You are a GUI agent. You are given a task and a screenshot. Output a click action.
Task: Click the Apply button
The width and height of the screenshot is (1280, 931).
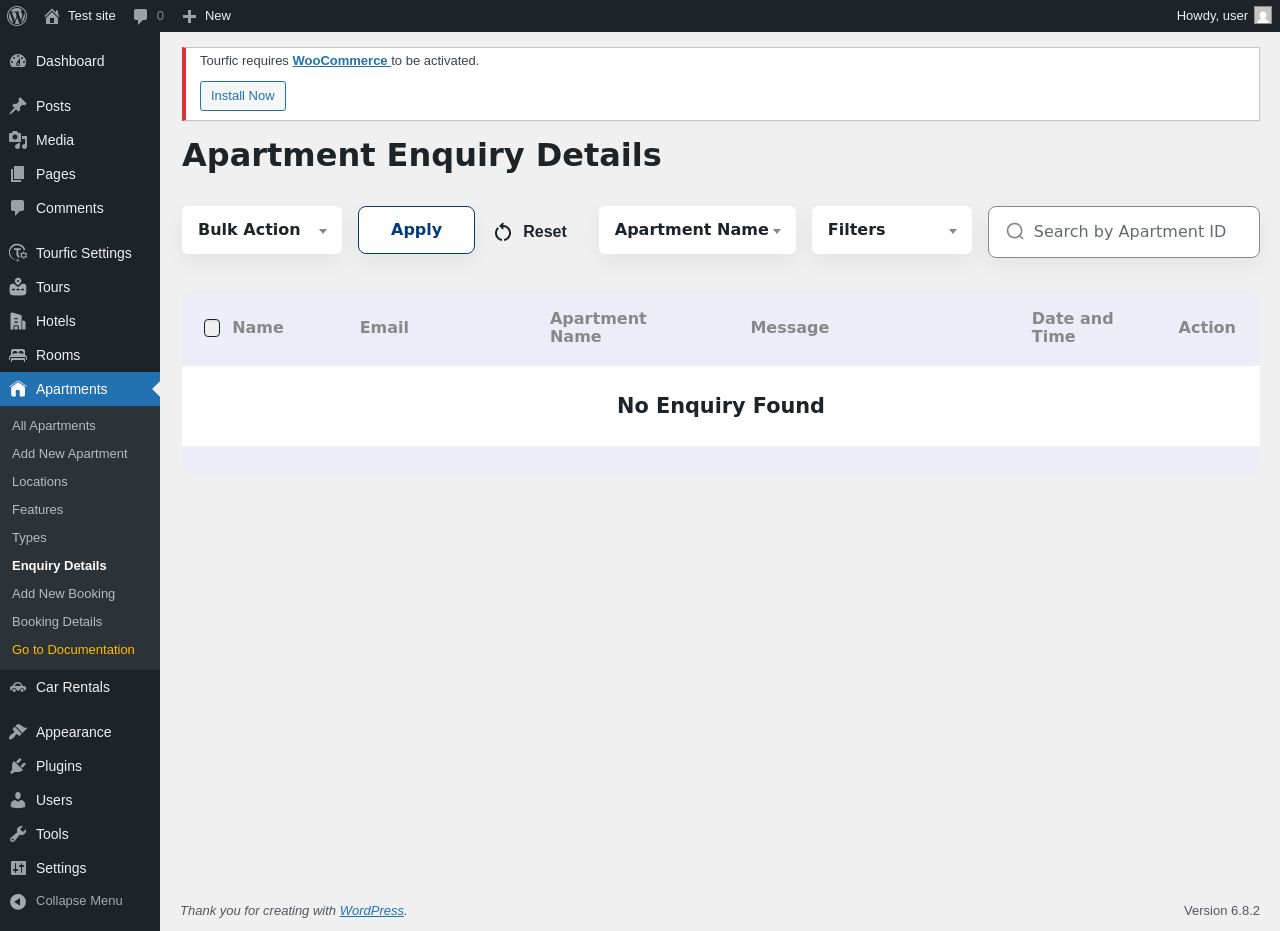point(416,230)
